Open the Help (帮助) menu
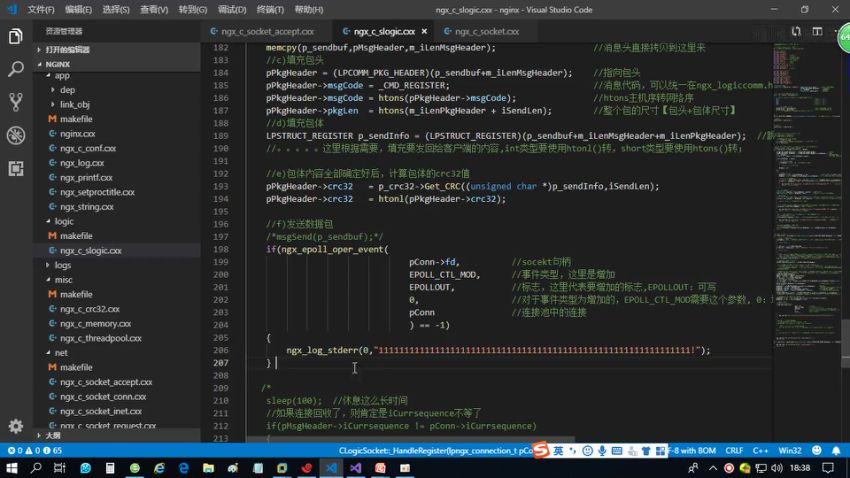Viewport: 850px width, 478px height. 308,10
